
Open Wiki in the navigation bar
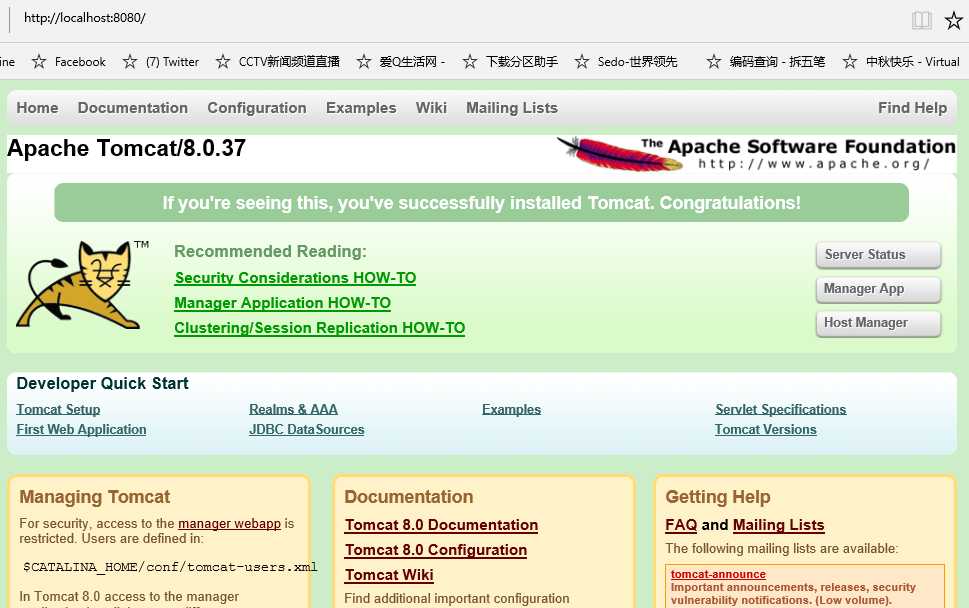(431, 108)
